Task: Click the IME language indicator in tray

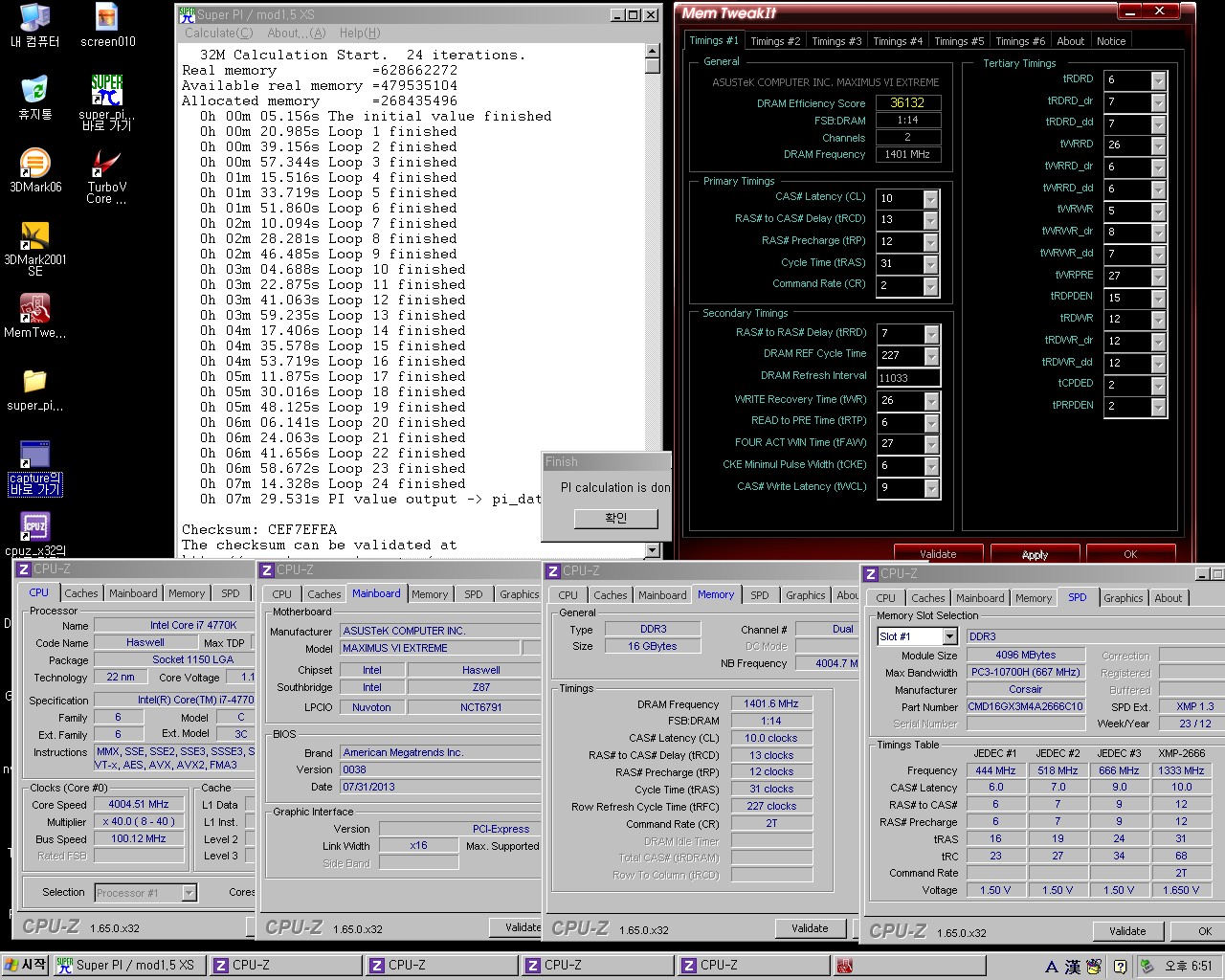Action: tap(1051, 967)
